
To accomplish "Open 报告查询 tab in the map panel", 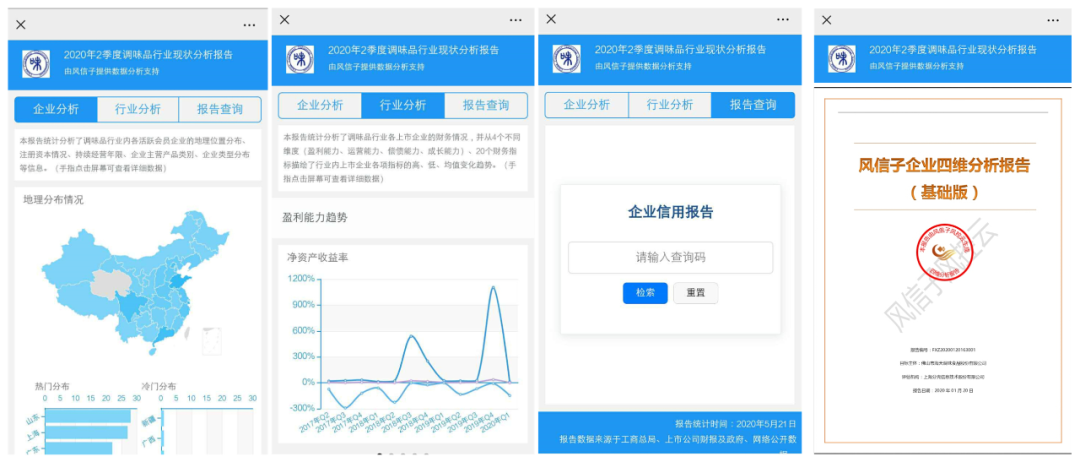I will pos(220,110).
